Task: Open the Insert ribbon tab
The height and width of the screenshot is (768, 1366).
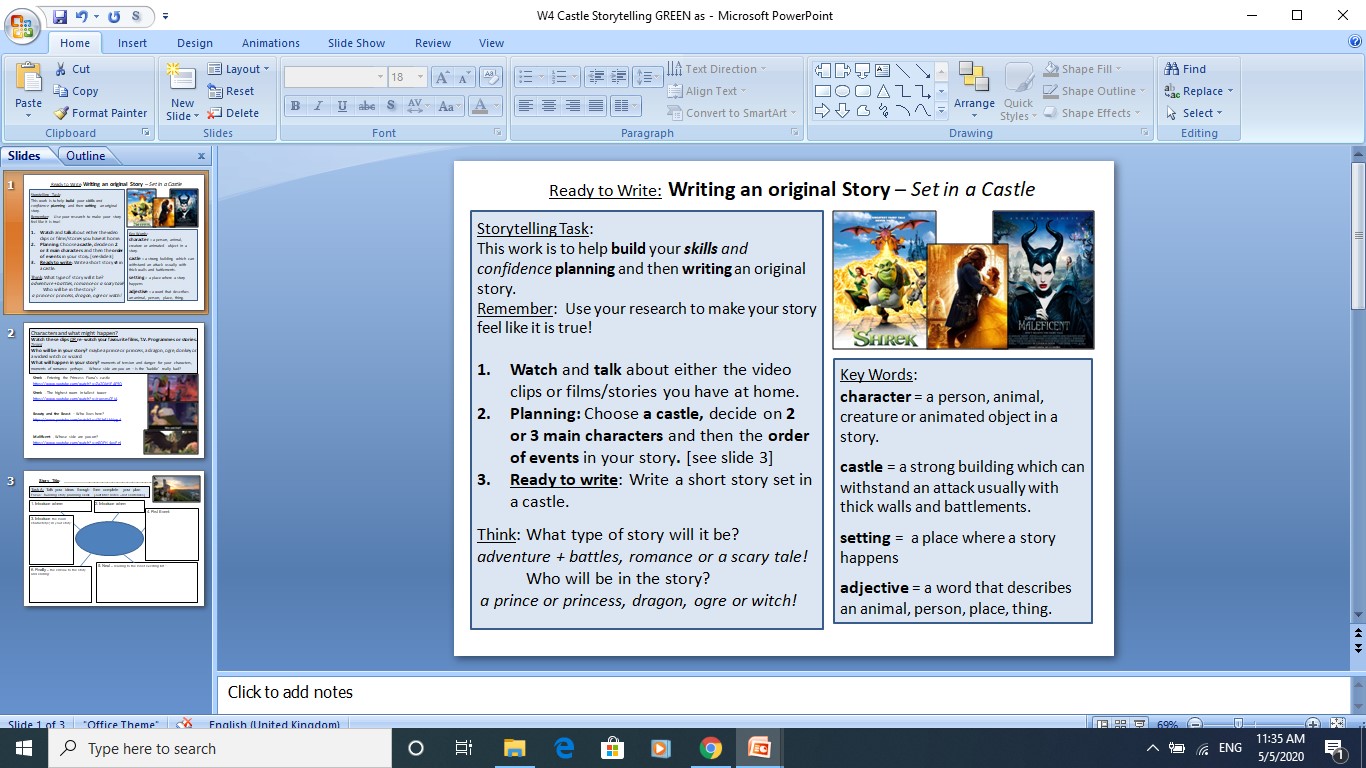Action: coord(132,43)
